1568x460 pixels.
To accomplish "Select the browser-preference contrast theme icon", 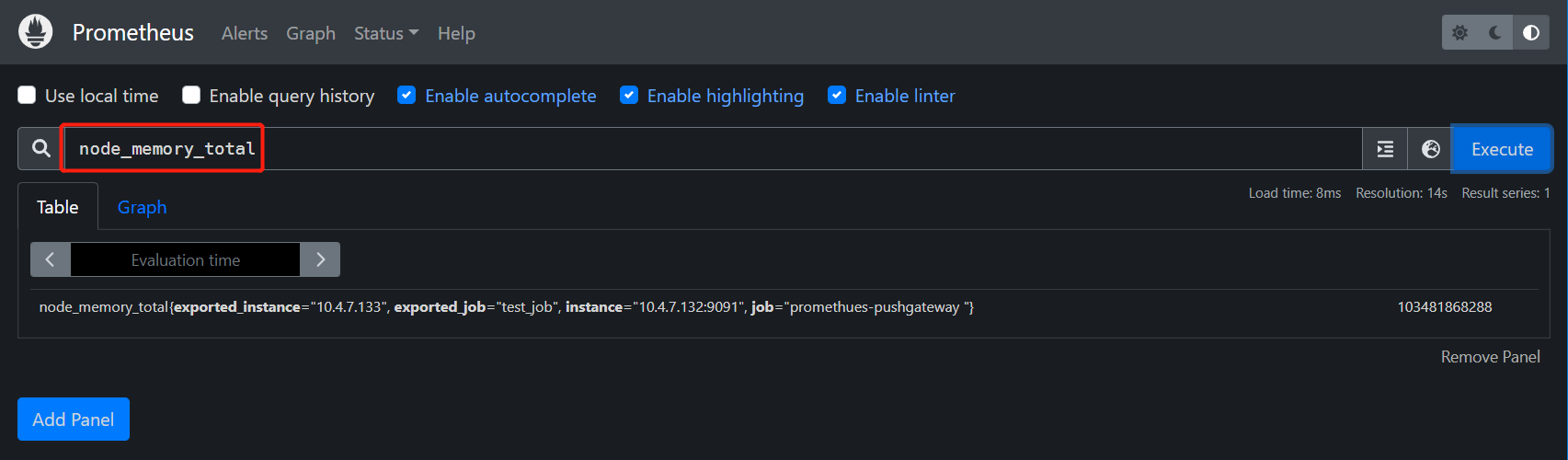I will point(1531,33).
